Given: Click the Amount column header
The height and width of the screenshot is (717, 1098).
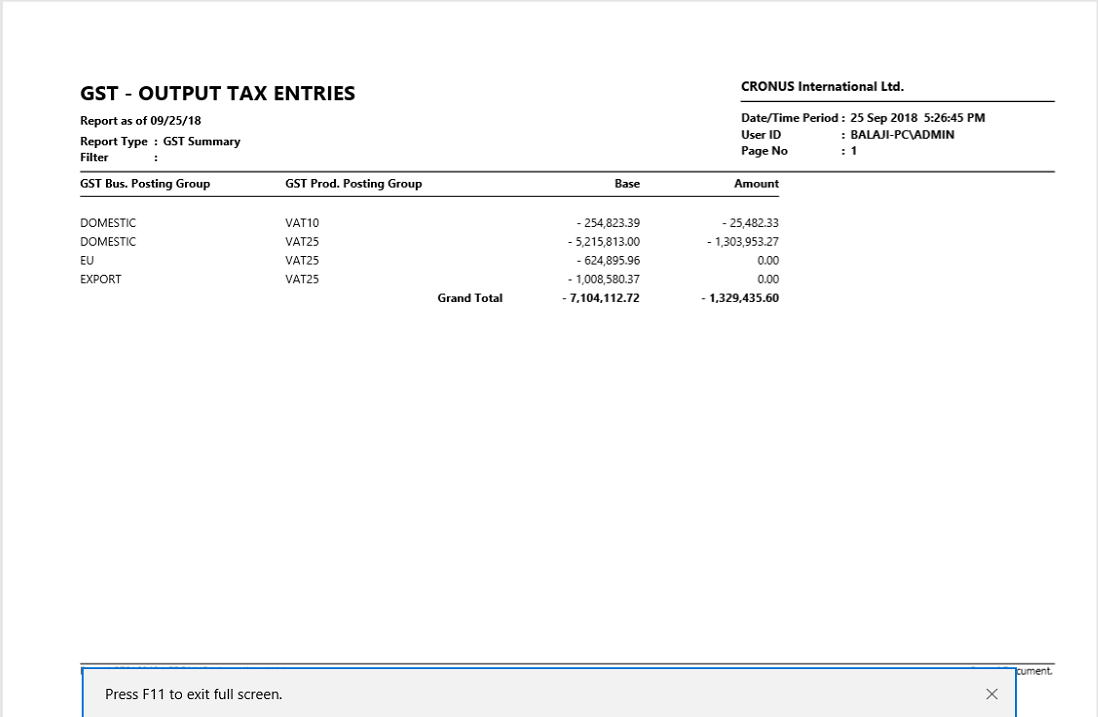Looking at the screenshot, I should [756, 183].
